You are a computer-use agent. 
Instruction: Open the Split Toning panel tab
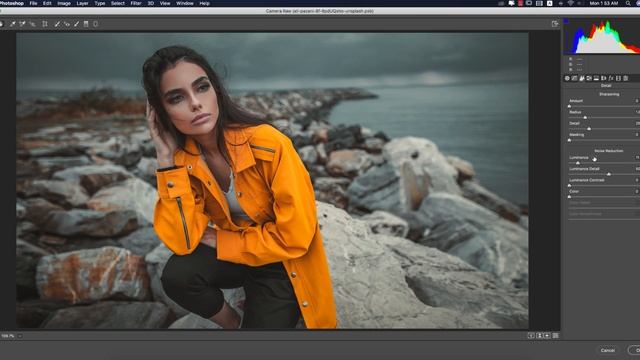tap(596, 78)
